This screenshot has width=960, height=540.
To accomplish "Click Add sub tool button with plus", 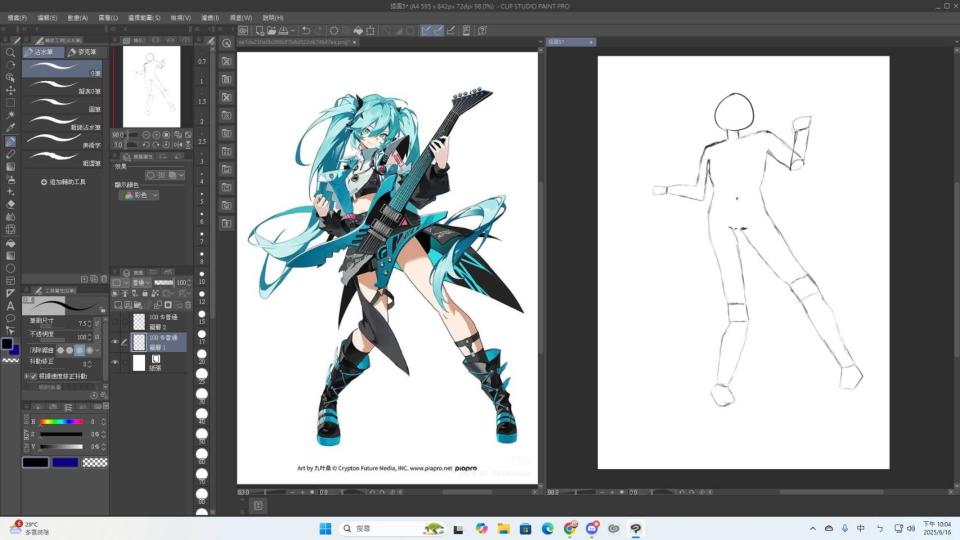I will point(63,182).
